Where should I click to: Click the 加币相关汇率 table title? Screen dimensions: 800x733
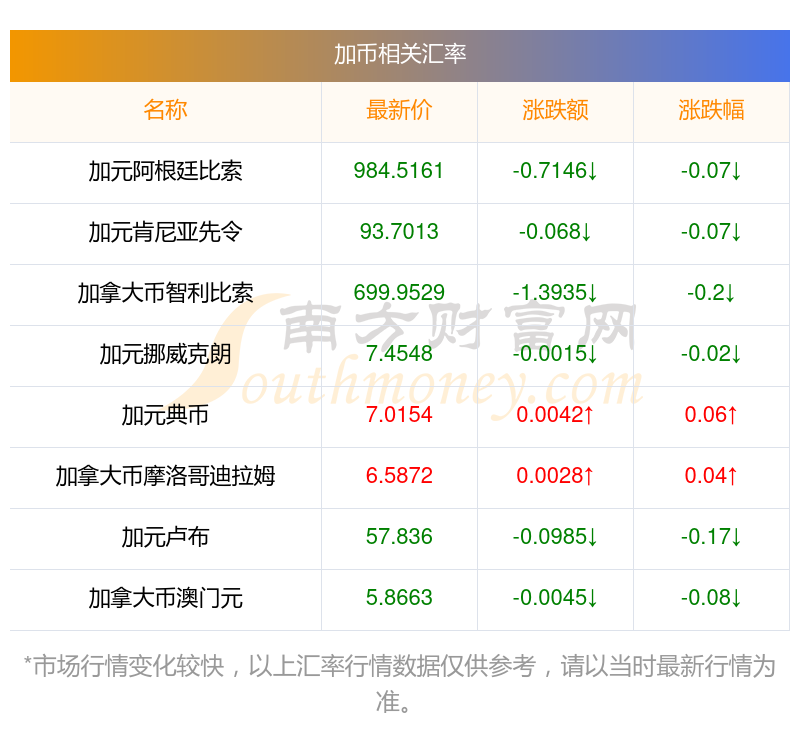(399, 55)
